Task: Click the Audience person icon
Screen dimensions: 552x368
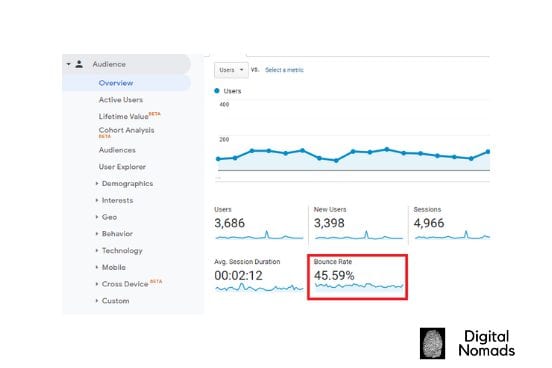Action: tap(79, 64)
